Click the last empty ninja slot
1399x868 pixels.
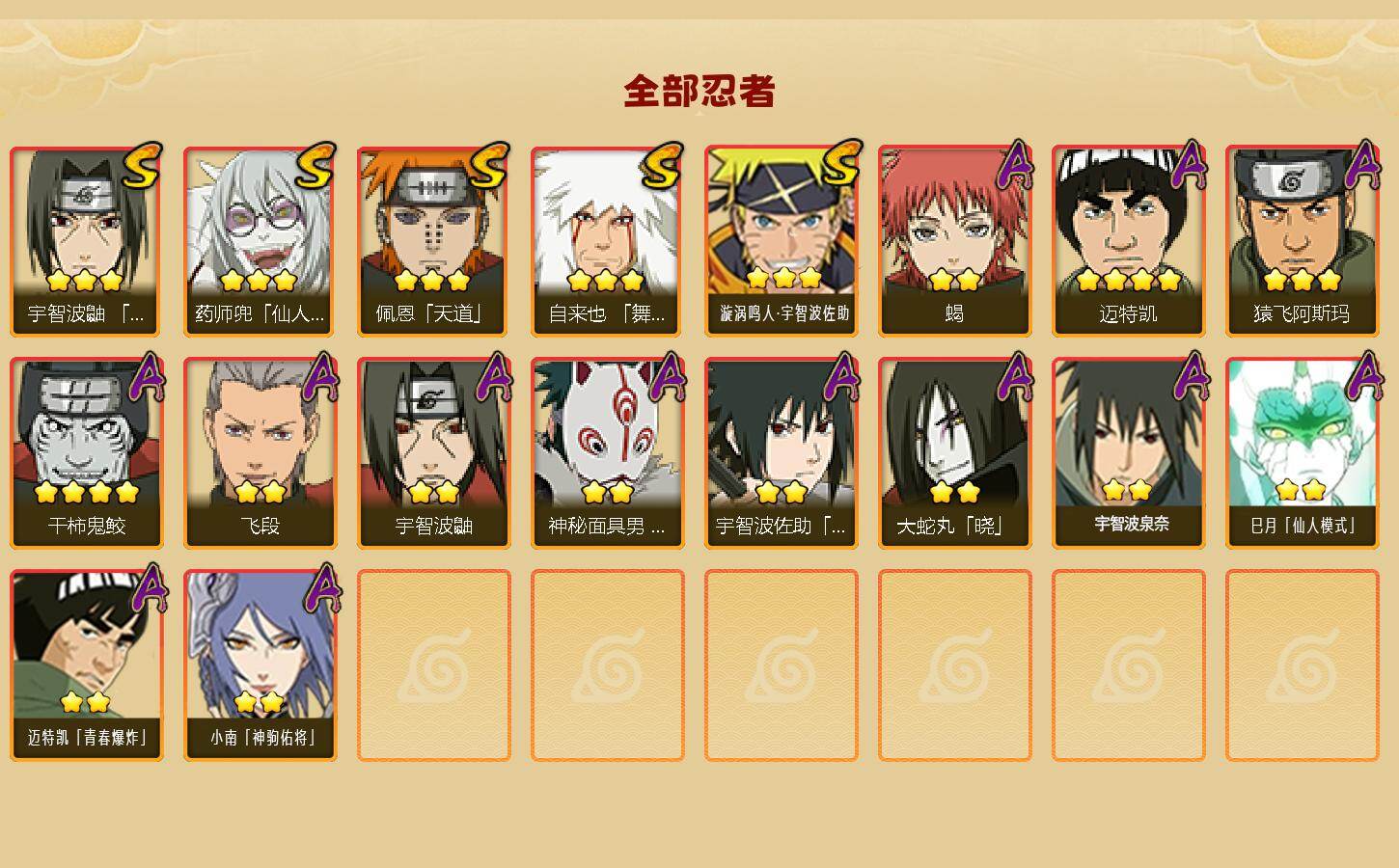1302,665
